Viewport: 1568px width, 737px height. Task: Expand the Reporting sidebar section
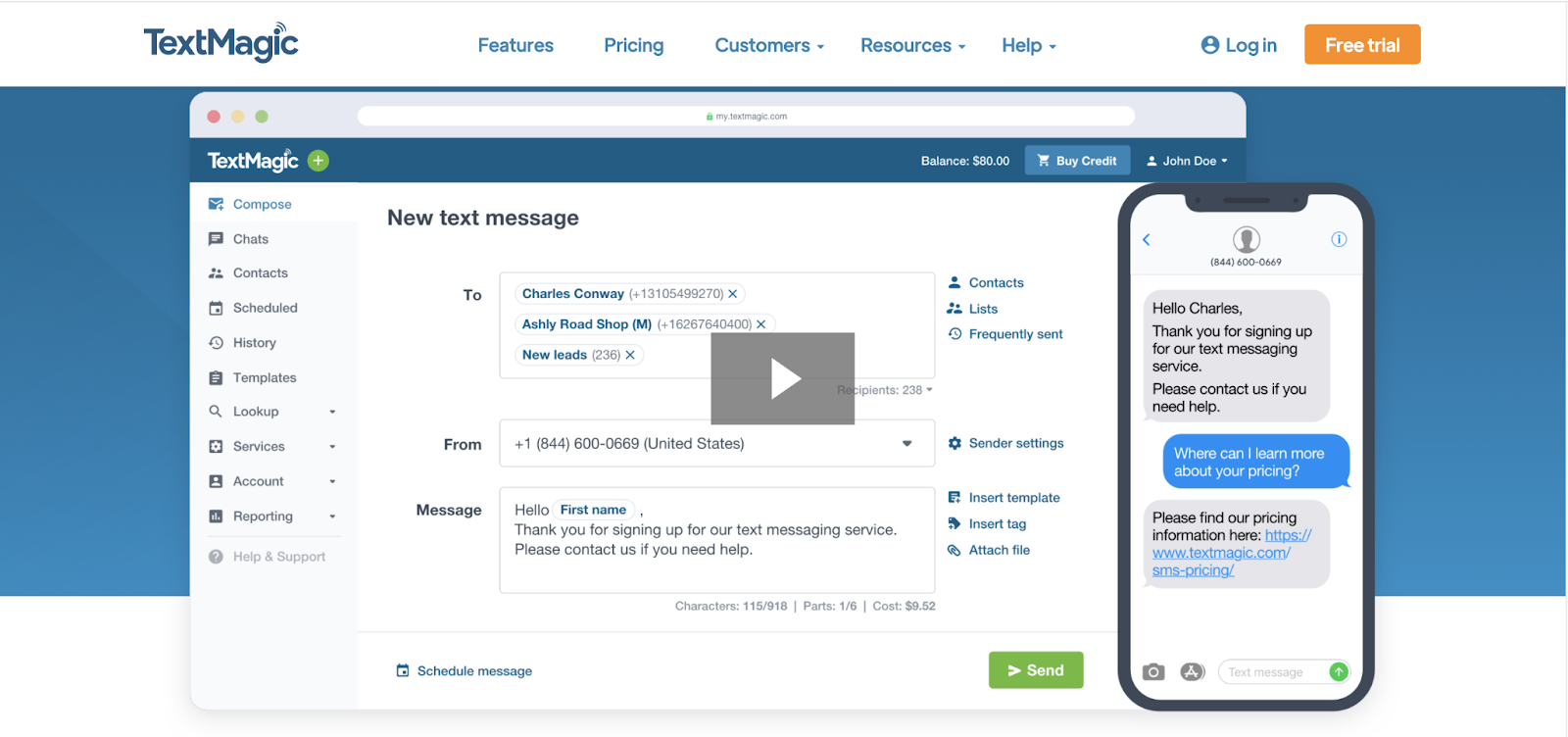[273, 516]
